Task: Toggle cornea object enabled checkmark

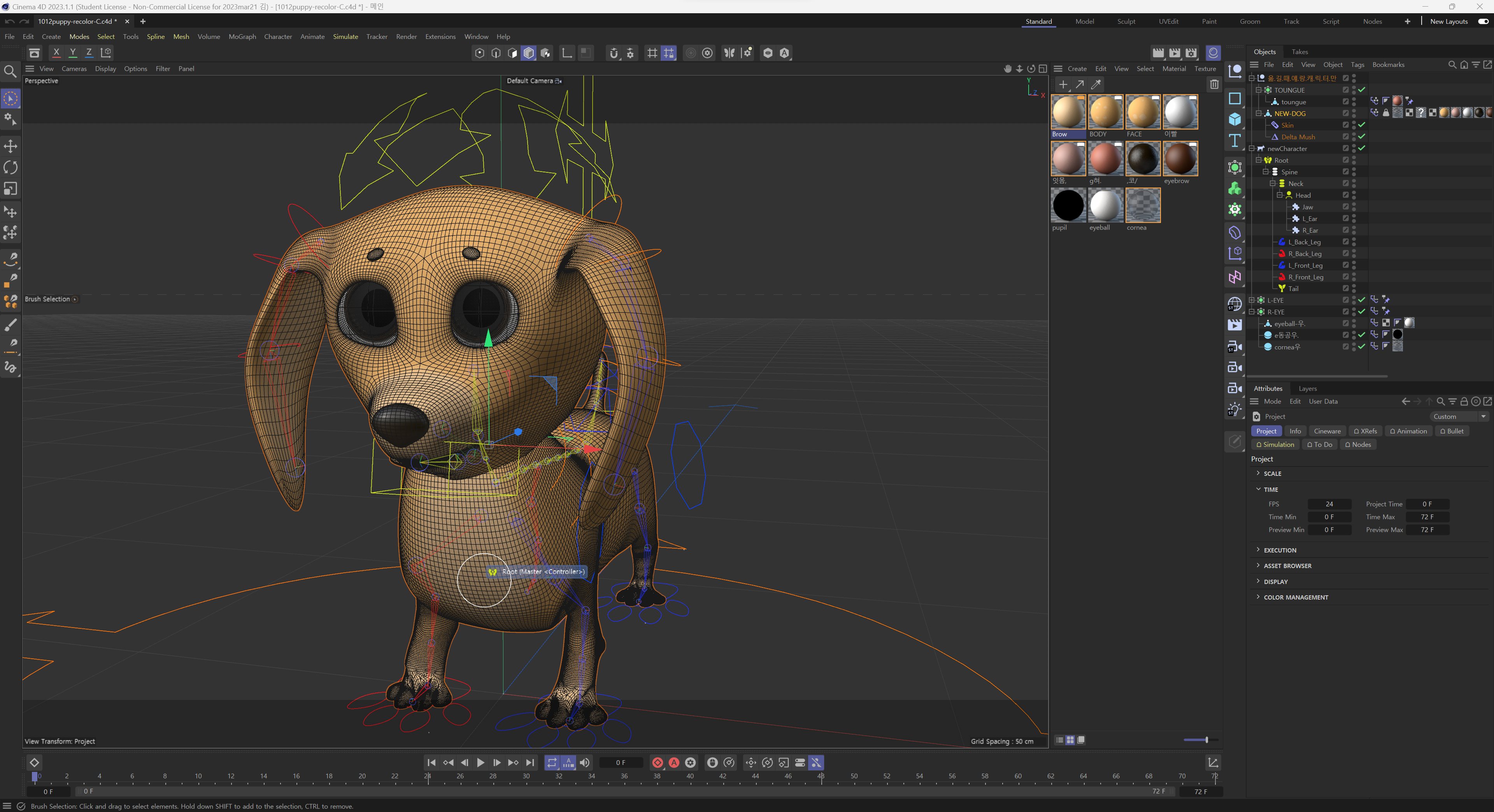Action: point(1362,347)
